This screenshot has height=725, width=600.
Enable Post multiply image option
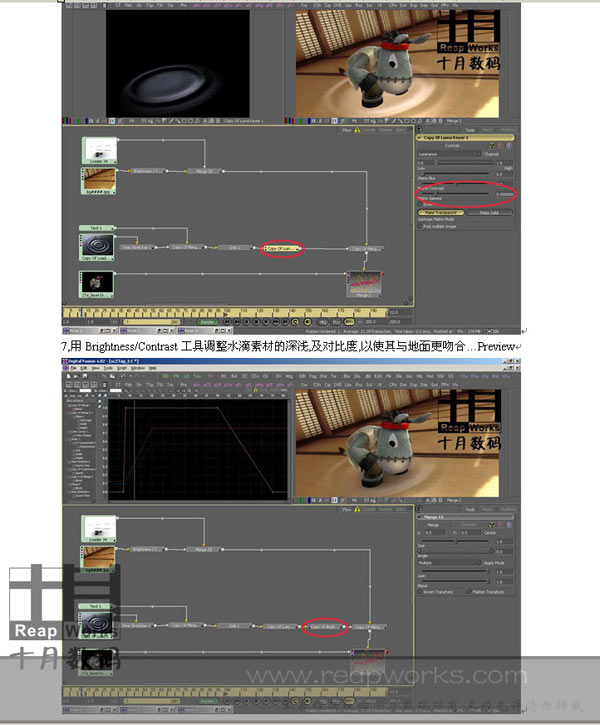(x=421, y=225)
